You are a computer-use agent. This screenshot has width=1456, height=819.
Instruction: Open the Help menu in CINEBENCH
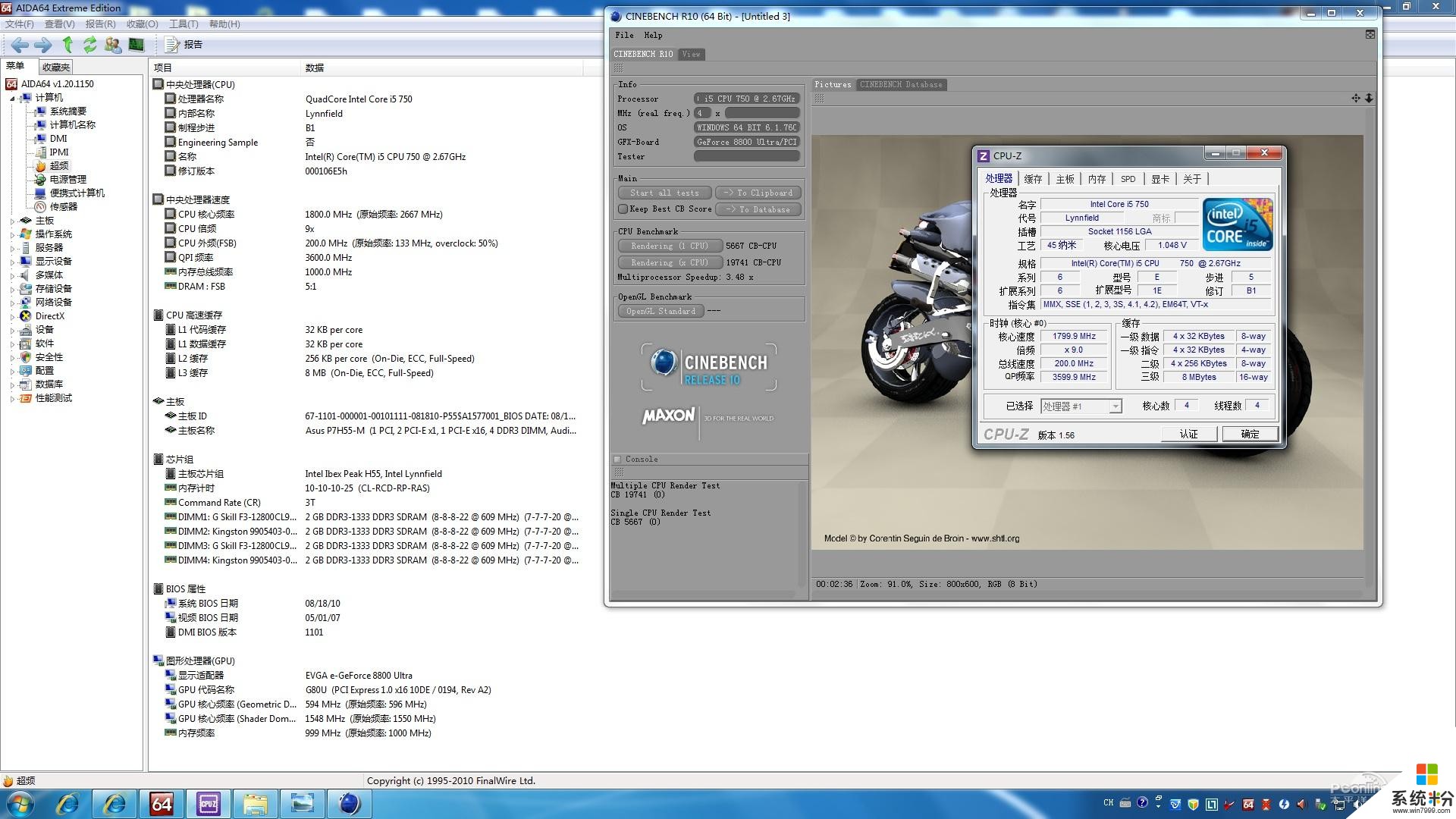click(x=653, y=35)
